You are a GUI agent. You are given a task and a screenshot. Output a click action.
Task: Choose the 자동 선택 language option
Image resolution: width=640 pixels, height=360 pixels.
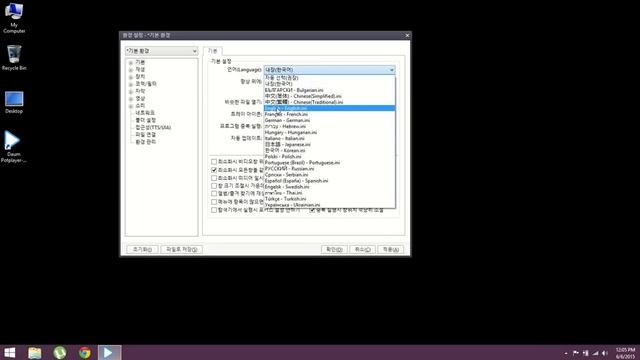click(x=329, y=78)
